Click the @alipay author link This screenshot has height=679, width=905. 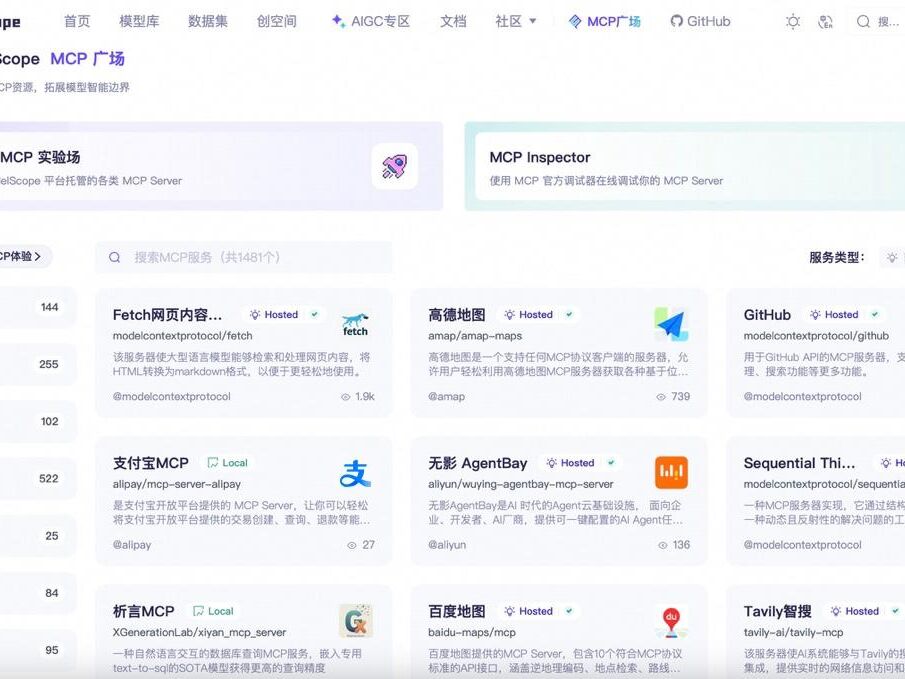(132, 545)
